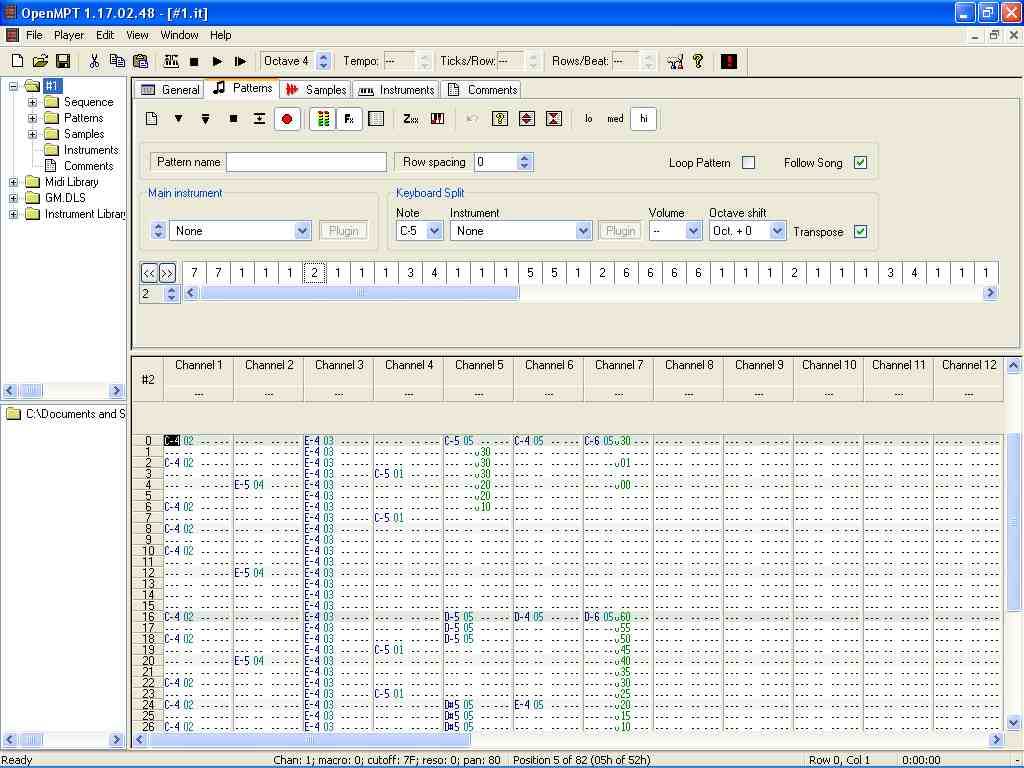
Task: Click the Channel 5 header
Action: tap(479, 366)
